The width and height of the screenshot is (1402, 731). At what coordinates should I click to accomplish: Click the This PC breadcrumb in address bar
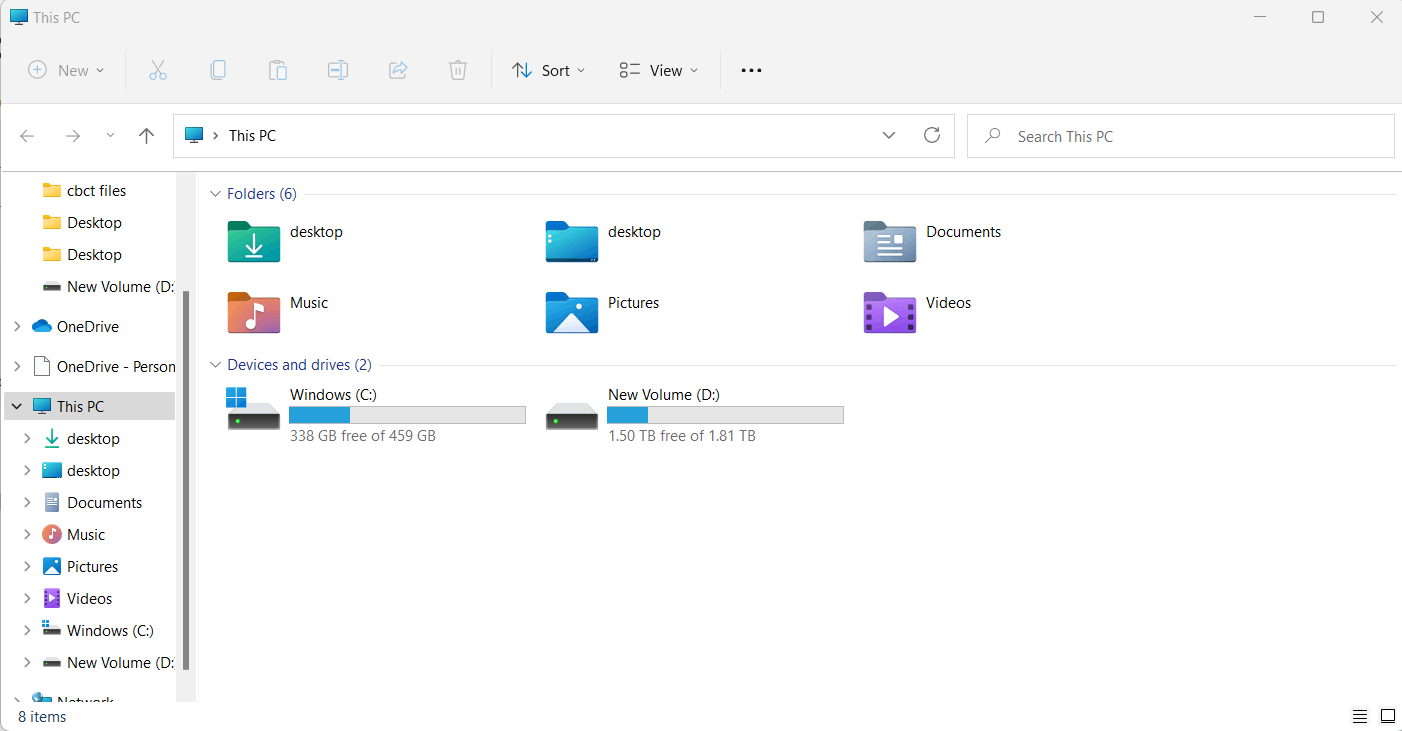click(x=252, y=135)
